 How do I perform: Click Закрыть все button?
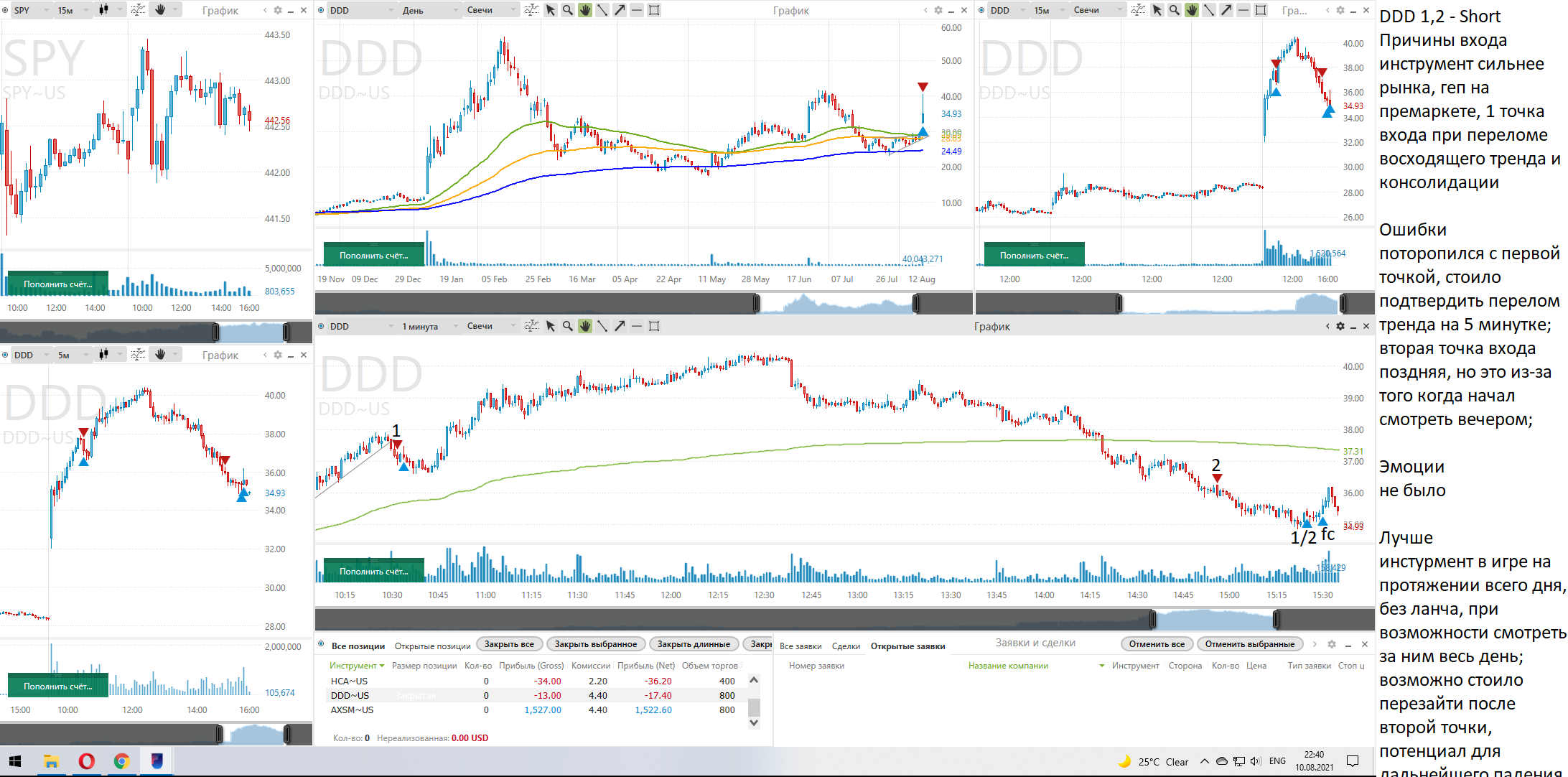(x=509, y=644)
